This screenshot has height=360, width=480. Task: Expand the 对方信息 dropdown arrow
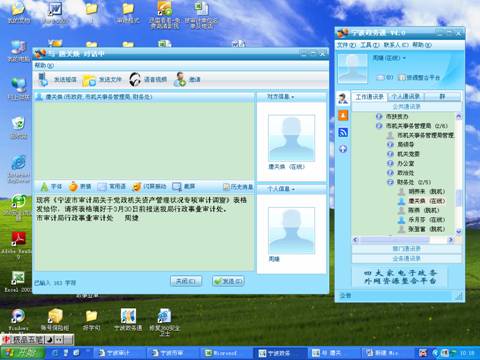(x=293, y=97)
